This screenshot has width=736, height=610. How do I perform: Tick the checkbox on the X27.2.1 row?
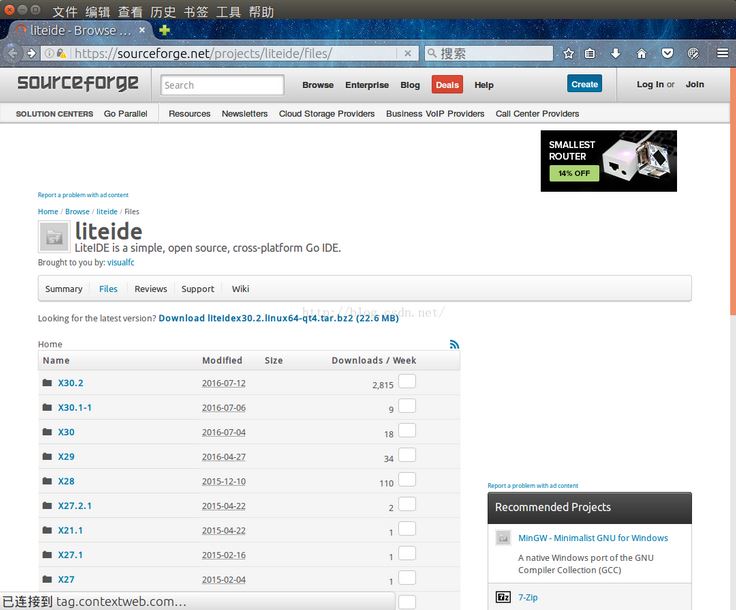point(407,503)
